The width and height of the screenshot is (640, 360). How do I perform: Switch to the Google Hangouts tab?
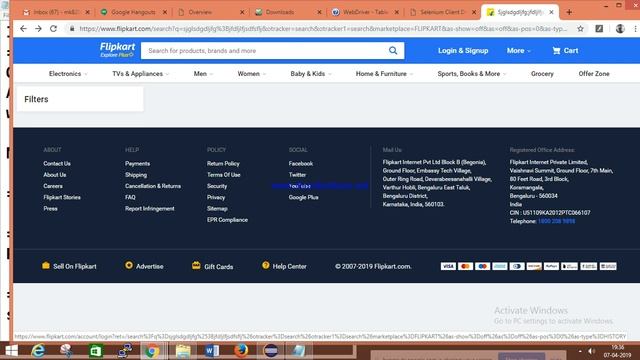[x=133, y=12]
